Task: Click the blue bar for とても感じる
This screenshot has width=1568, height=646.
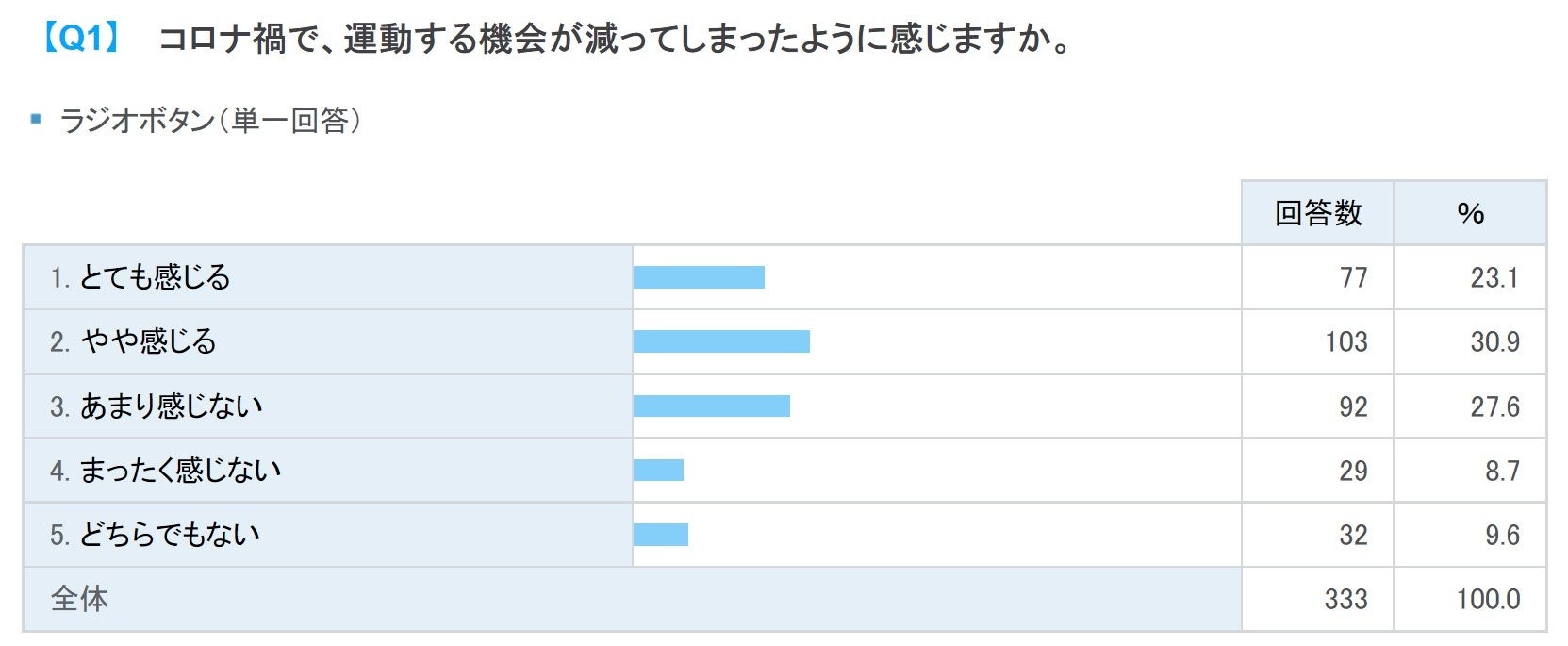Action: (699, 277)
